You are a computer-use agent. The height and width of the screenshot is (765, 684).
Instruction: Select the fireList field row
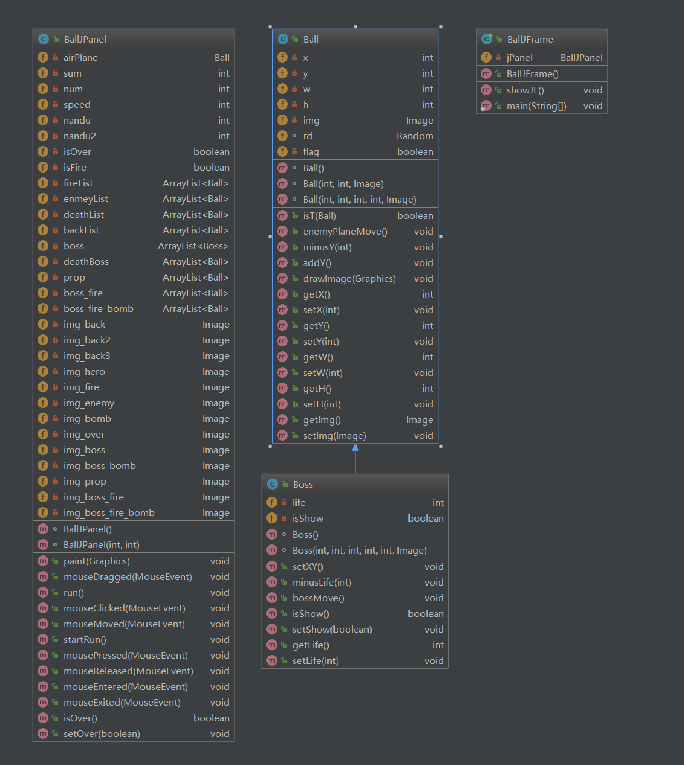coord(133,183)
